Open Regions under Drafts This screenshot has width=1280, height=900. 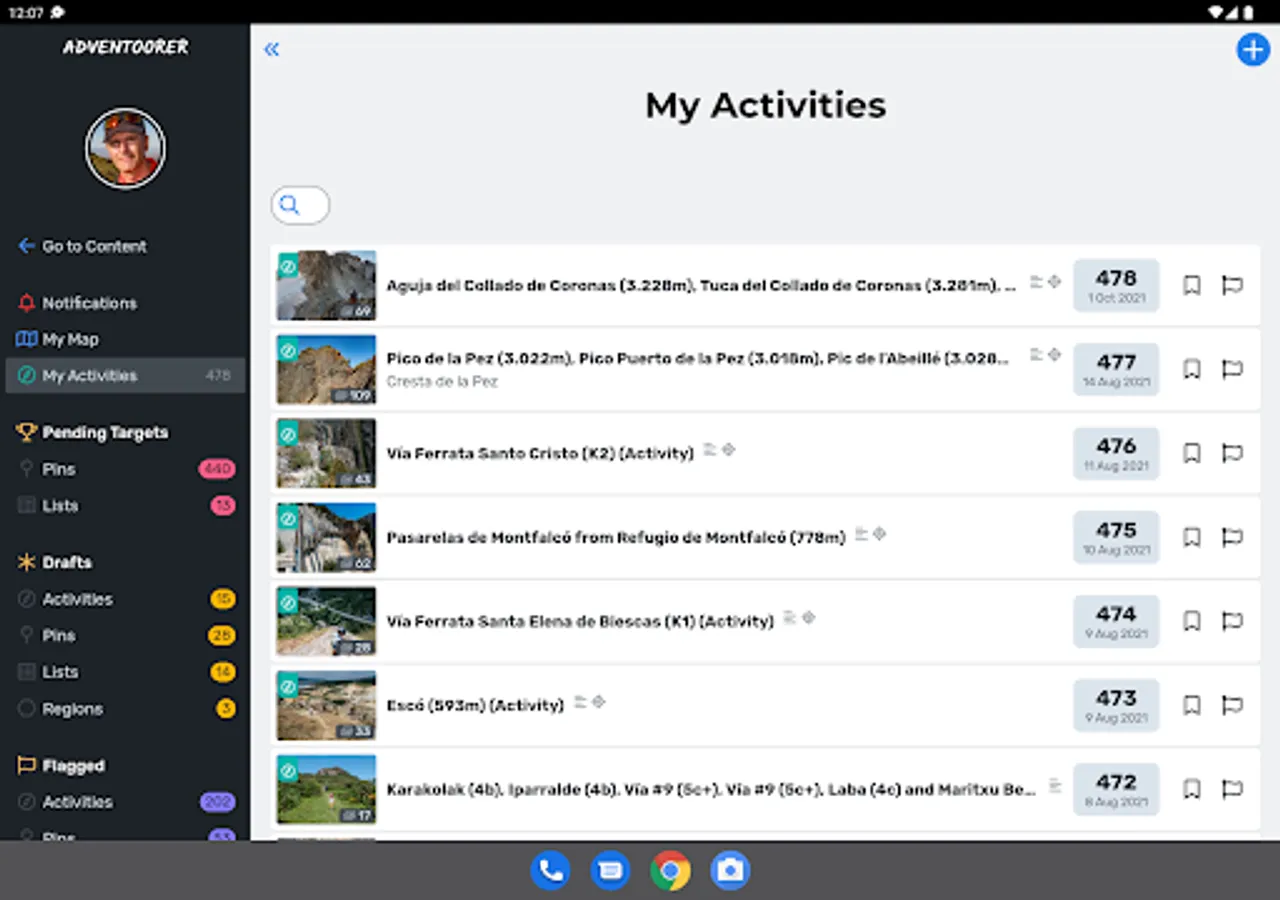[125, 709]
